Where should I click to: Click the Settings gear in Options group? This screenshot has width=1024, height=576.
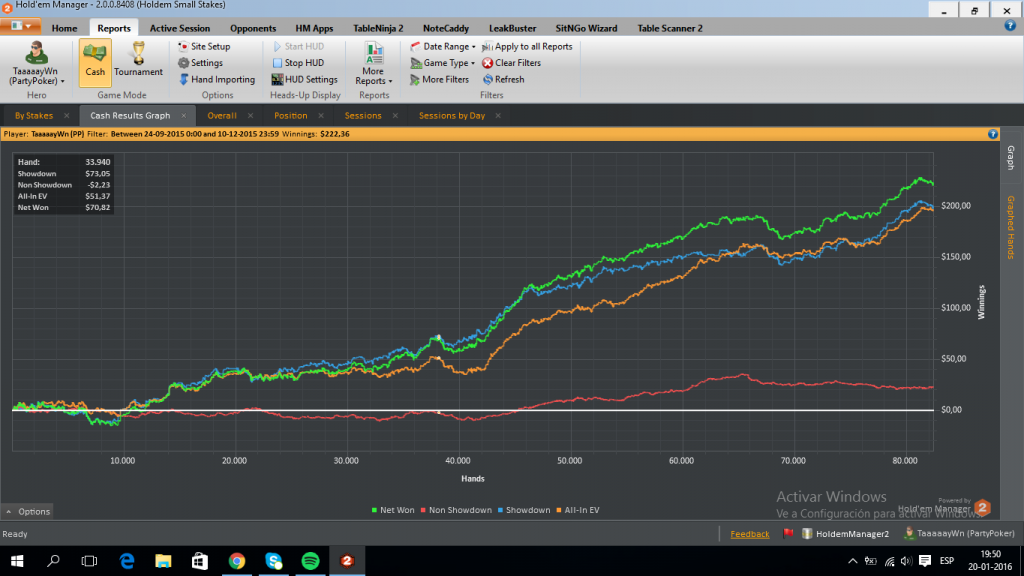click(x=206, y=62)
